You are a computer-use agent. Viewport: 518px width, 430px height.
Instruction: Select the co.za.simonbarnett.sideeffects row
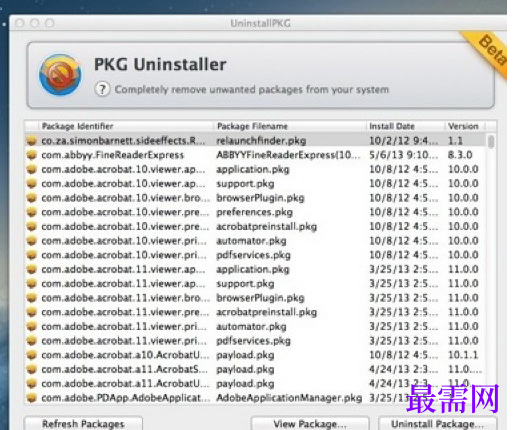point(255,141)
